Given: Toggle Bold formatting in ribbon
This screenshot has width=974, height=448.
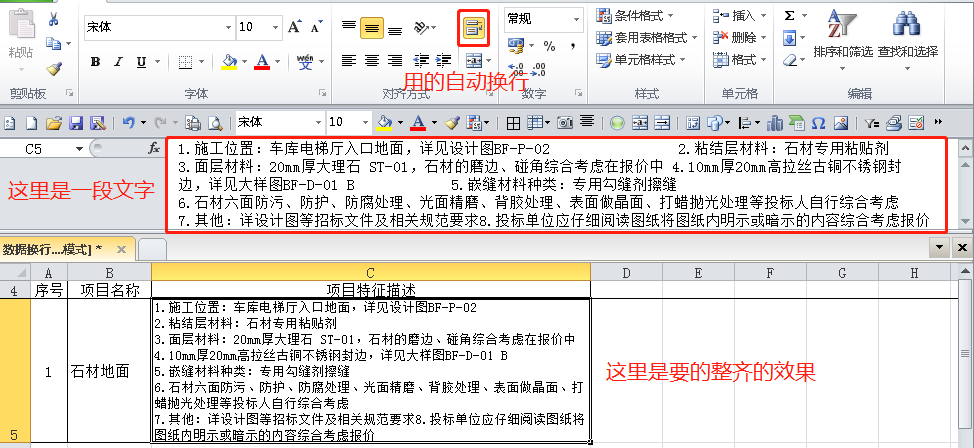Looking at the screenshot, I should coord(95,62).
